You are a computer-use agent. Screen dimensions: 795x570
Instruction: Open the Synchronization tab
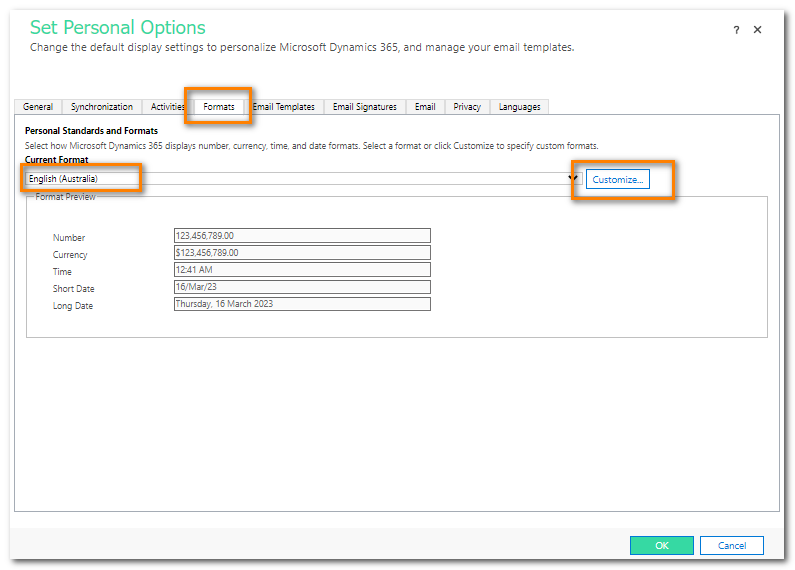click(101, 107)
